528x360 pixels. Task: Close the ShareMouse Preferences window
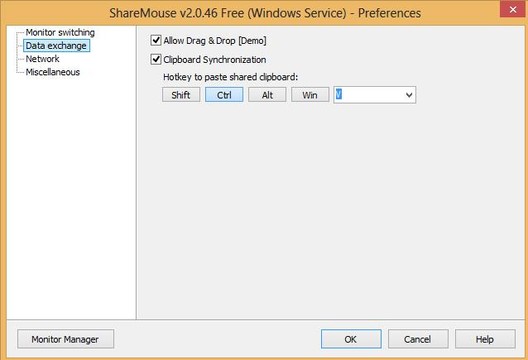point(513,9)
